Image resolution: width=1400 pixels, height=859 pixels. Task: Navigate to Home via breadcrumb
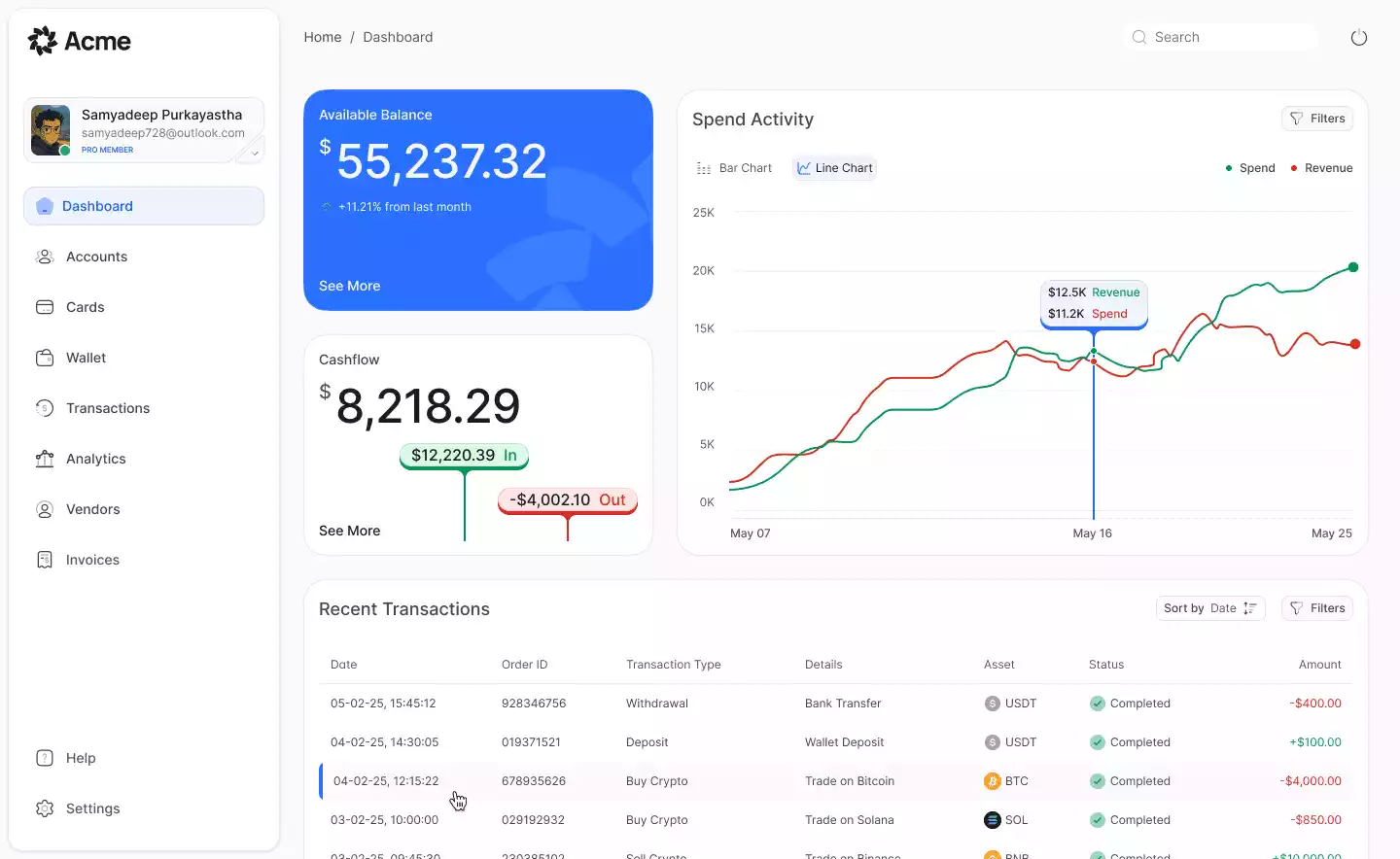(323, 37)
